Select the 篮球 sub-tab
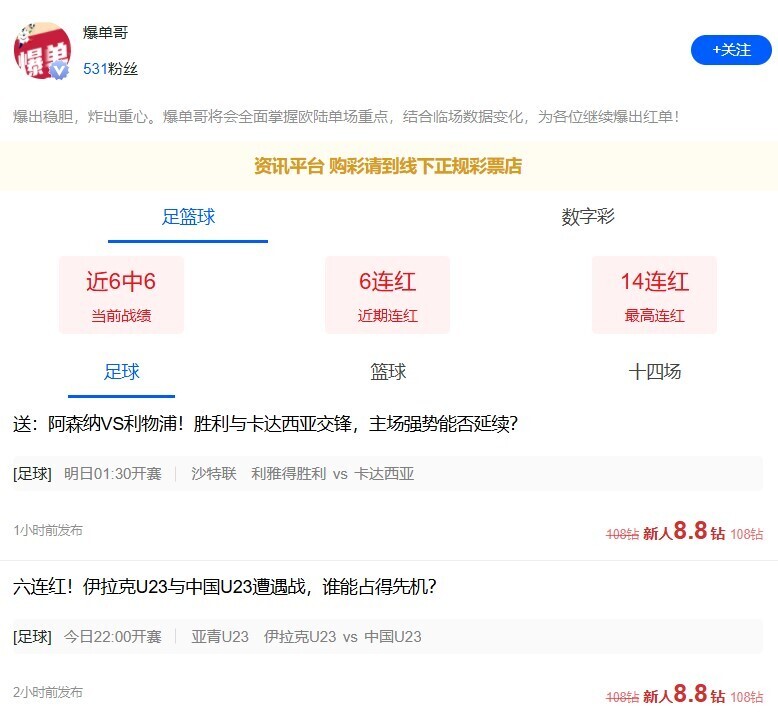The width and height of the screenshot is (778, 722). pyautogui.click(x=388, y=372)
